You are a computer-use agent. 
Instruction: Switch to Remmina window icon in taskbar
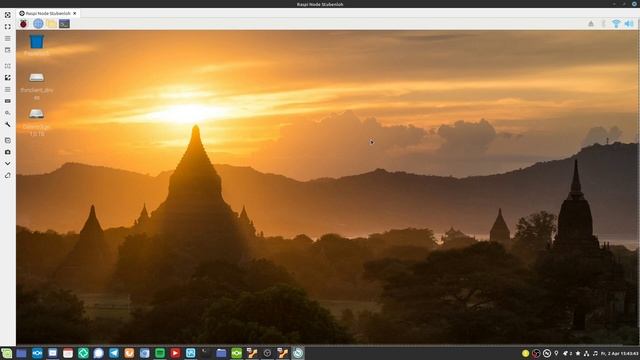pos(298,353)
